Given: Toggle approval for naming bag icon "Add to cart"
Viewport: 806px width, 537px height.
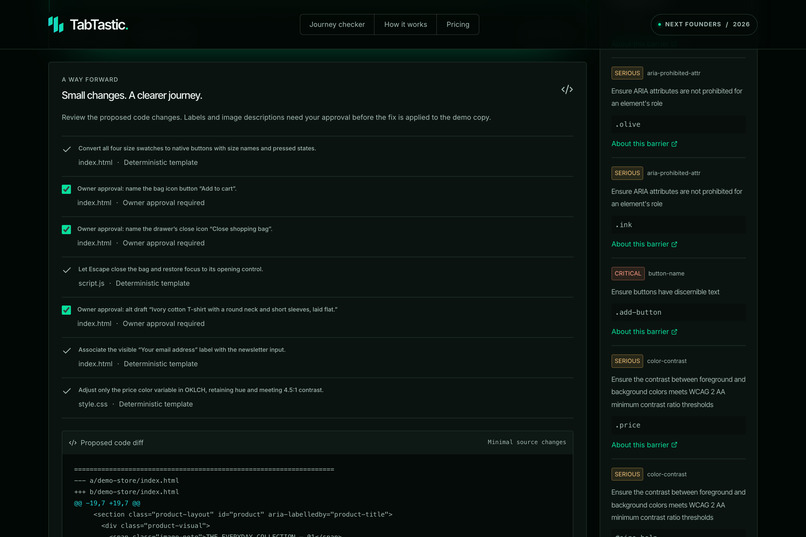Looking at the screenshot, I should [x=66, y=189].
